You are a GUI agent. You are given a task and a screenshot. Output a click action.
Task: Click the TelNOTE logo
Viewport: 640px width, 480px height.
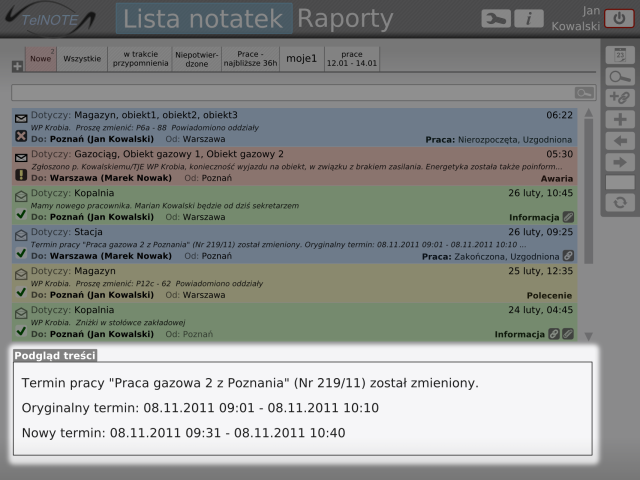click(x=50, y=19)
